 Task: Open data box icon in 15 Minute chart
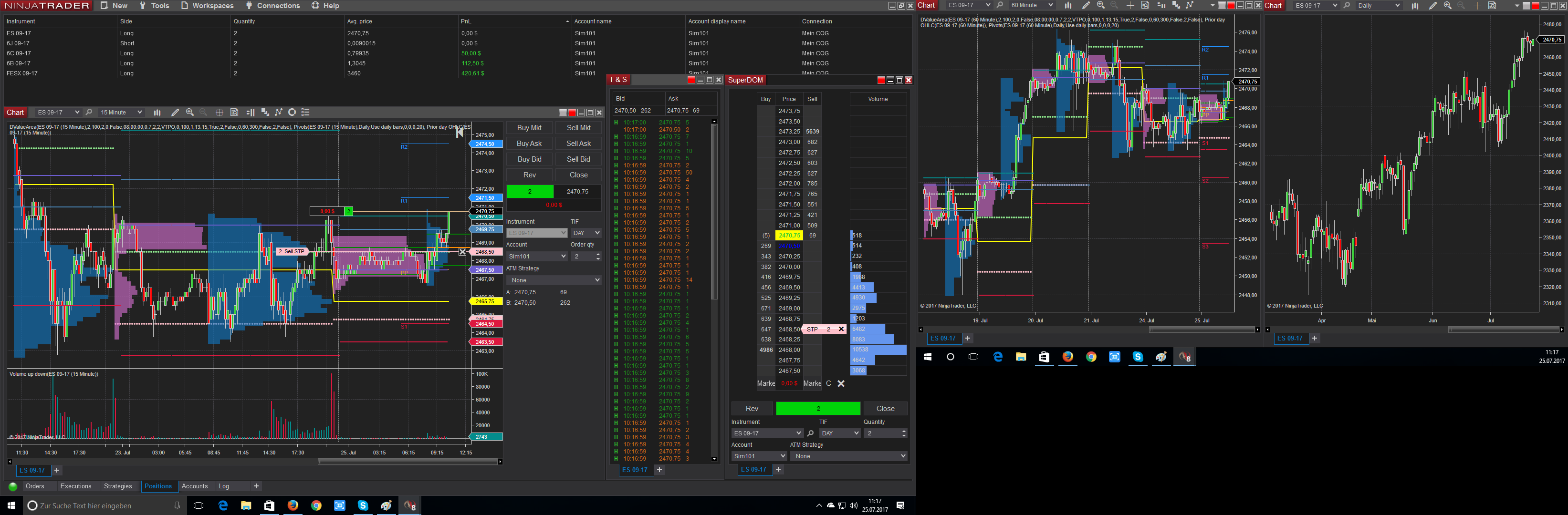point(234,113)
